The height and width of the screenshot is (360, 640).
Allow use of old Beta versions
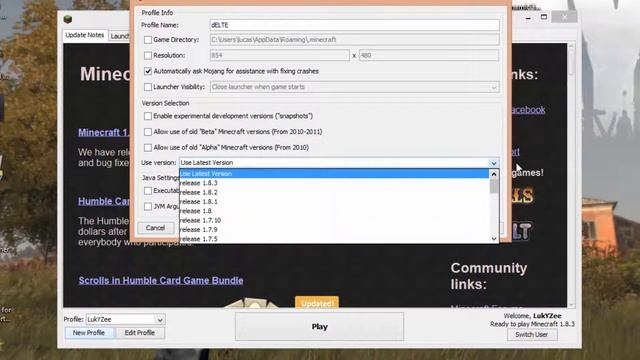[148, 132]
